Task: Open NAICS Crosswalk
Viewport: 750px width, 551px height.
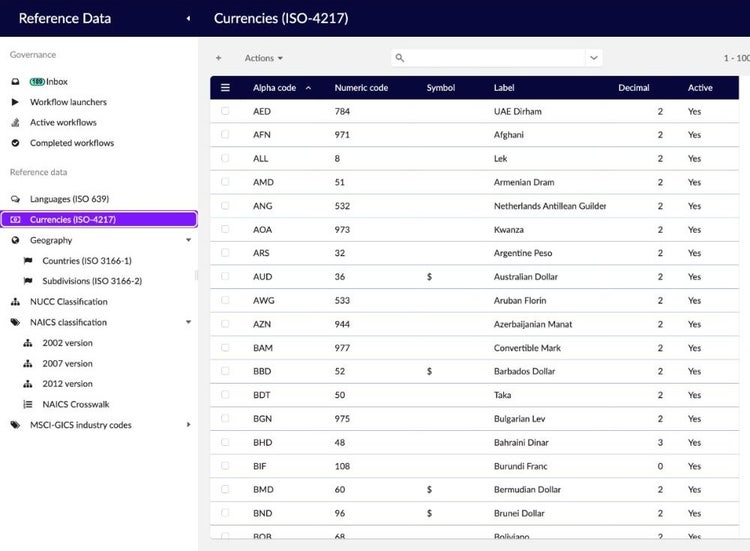Action: click(76, 405)
